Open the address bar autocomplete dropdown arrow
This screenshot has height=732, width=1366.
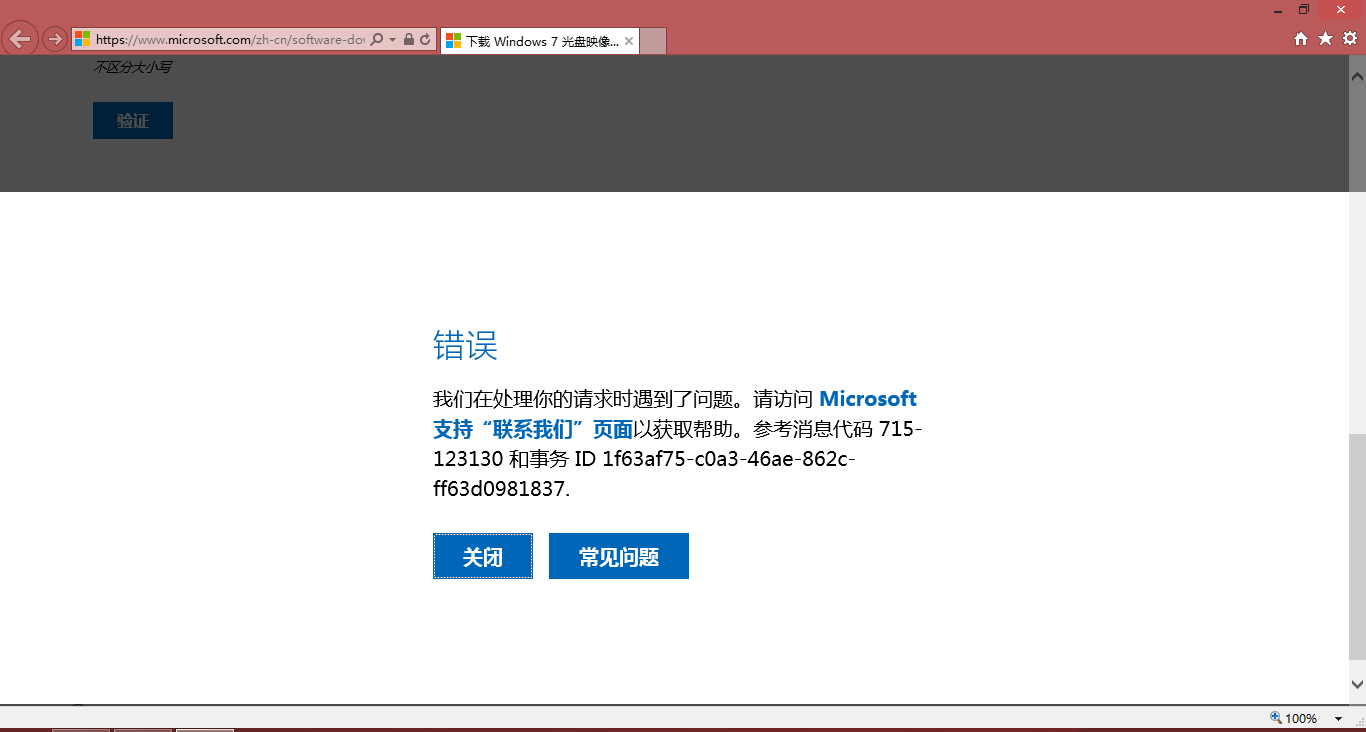coord(392,40)
